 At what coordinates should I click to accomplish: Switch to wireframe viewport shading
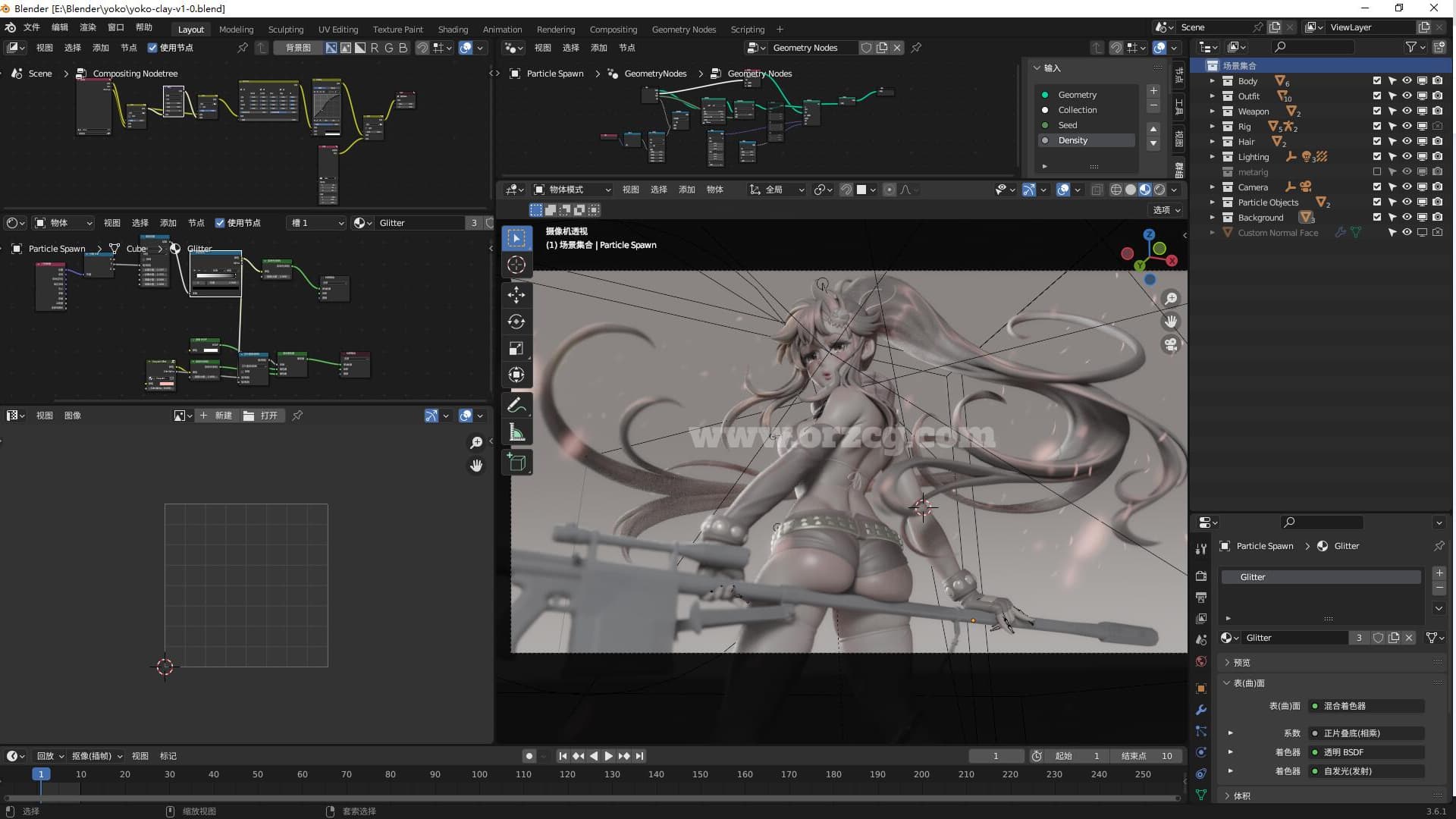pos(1116,190)
